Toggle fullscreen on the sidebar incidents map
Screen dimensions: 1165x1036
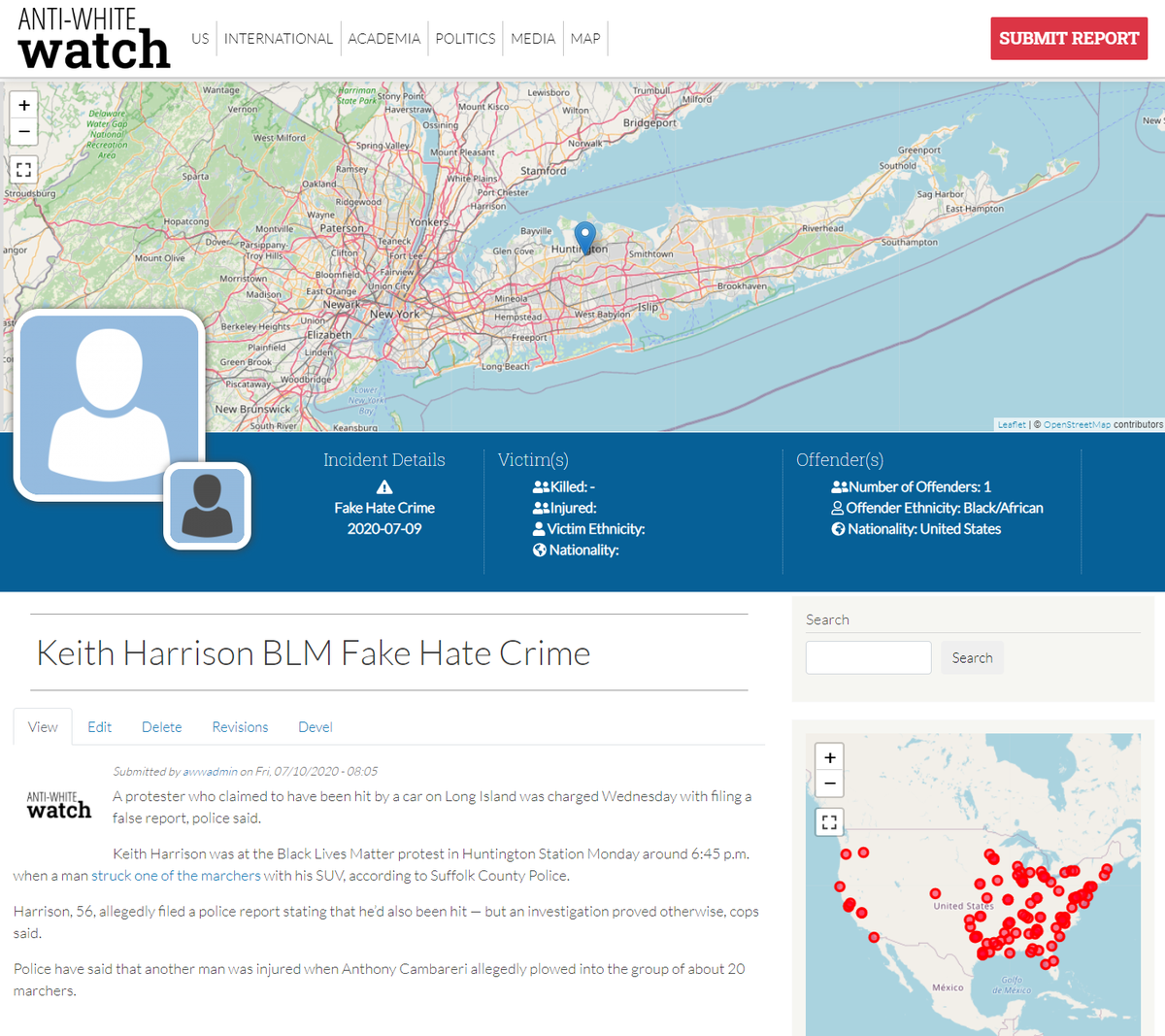[x=829, y=821]
